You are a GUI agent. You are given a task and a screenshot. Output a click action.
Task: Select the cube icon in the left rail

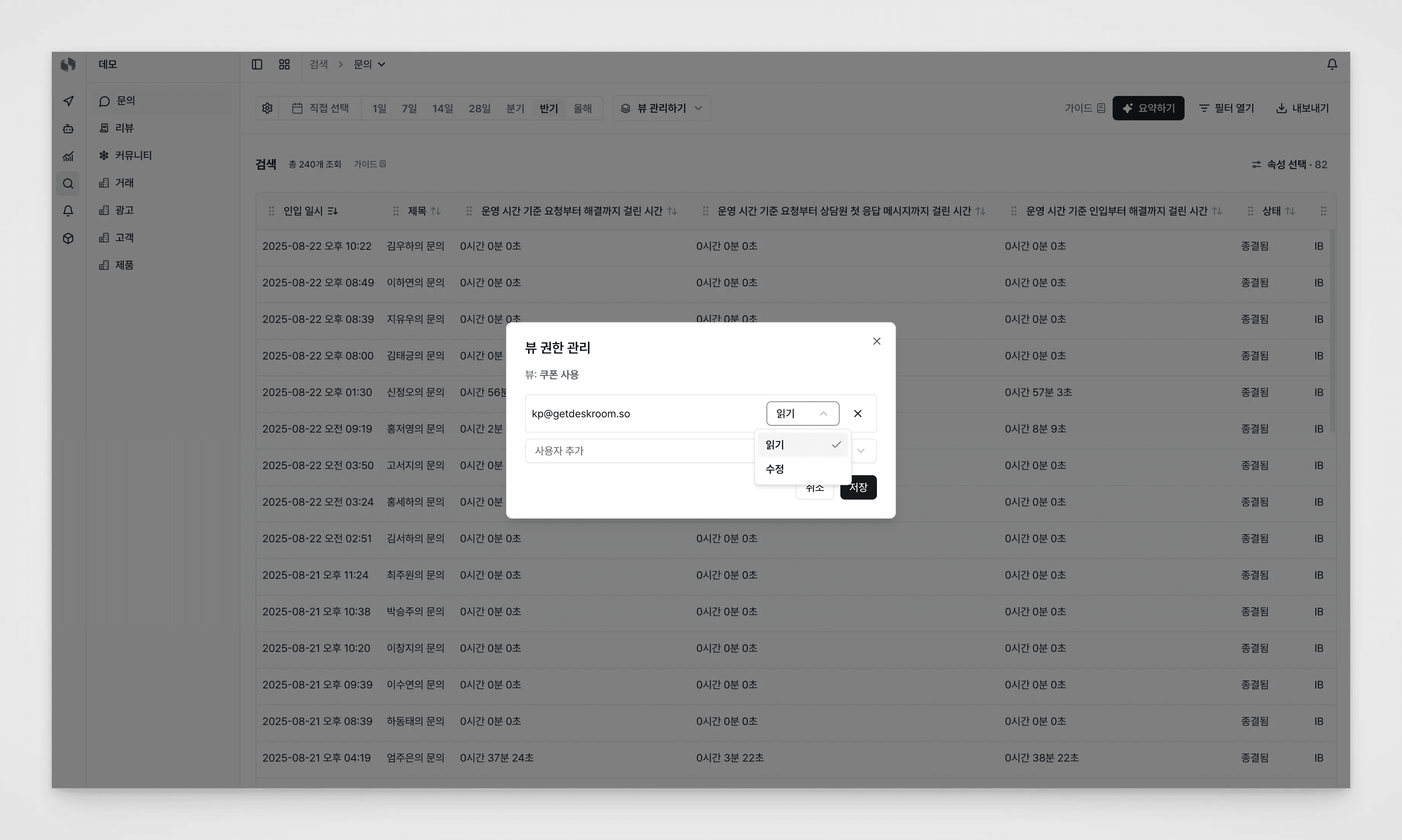[68, 238]
